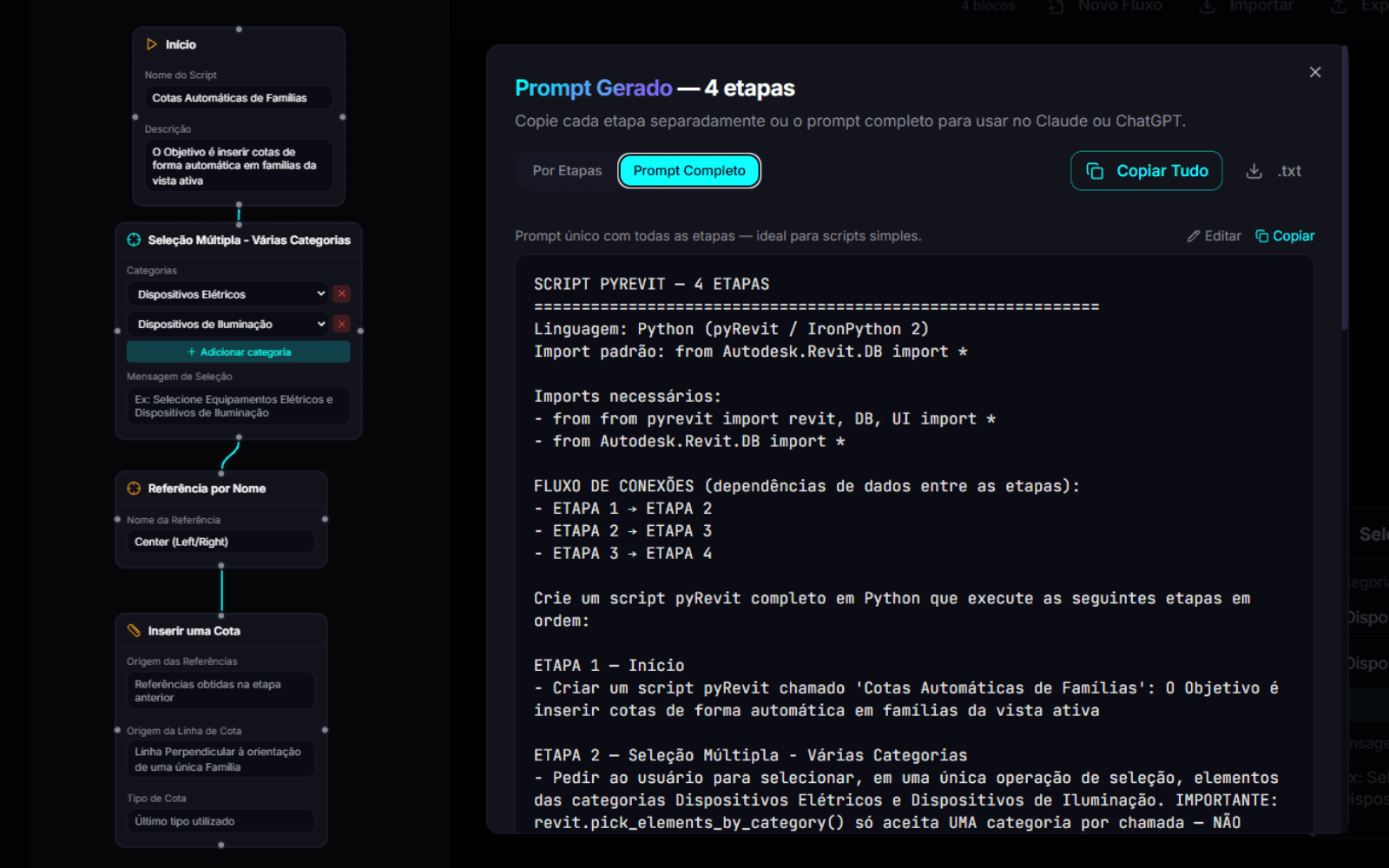The height and width of the screenshot is (868, 1389).
Task: Click the Importar toolbar button
Action: point(1247,6)
